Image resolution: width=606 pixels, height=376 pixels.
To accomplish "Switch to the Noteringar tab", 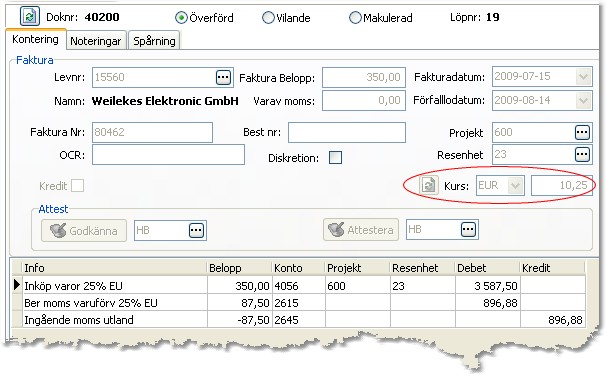I will [x=96, y=41].
